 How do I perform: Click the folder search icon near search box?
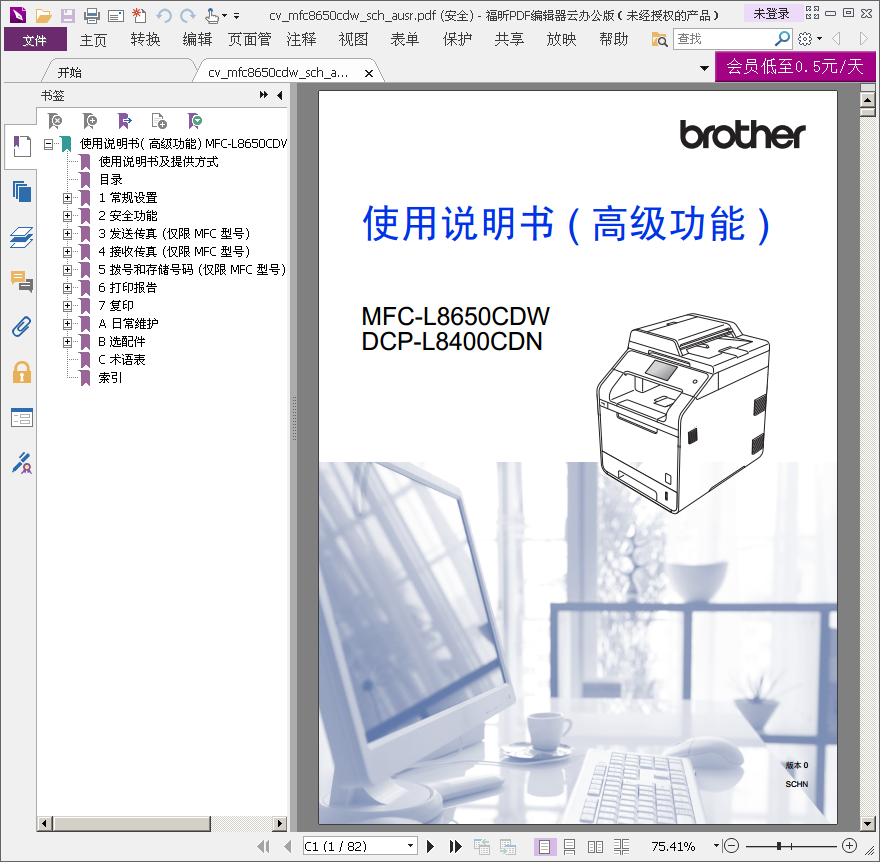[x=659, y=39]
